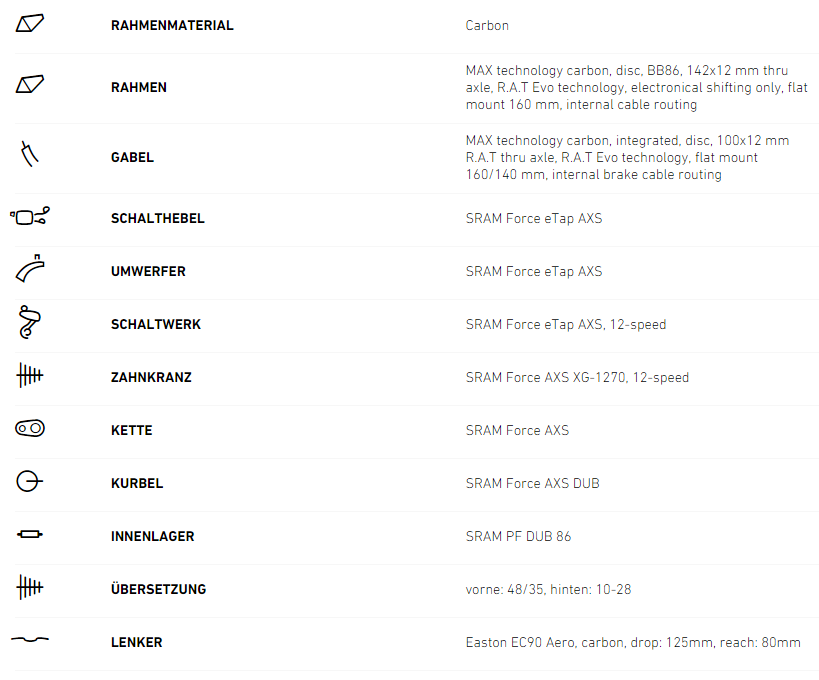Screen dimensions: 819x680
Task: Click the 'vorne: 48/35, hinten: 10-28' text
Action: tap(548, 590)
